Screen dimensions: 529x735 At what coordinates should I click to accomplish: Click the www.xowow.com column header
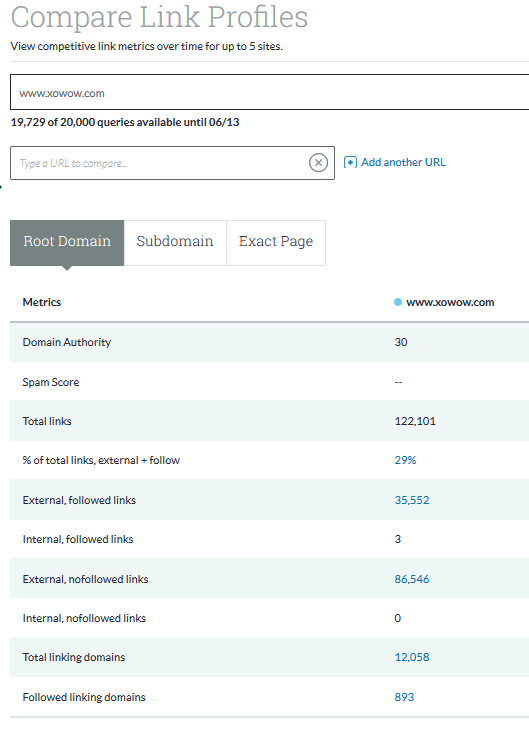pos(450,302)
